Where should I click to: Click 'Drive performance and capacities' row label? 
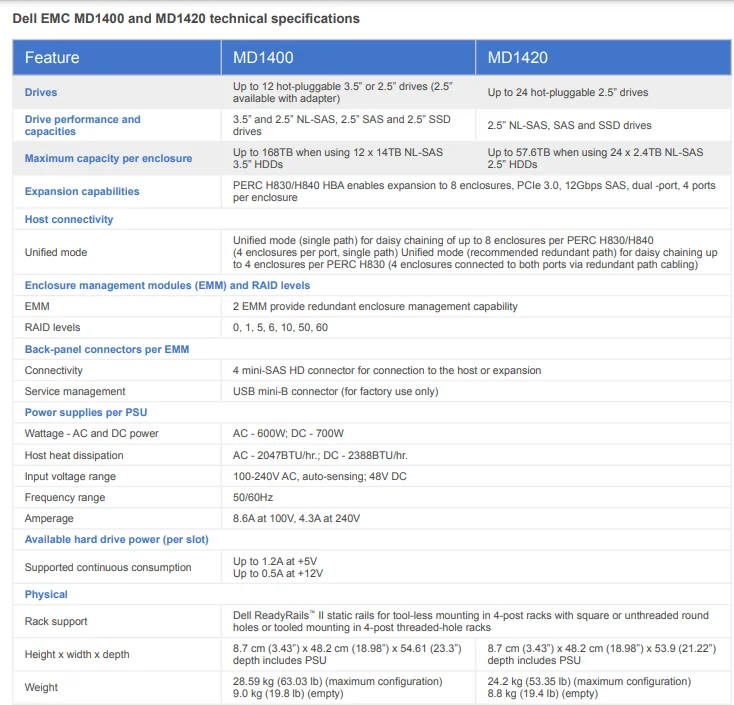coord(82,125)
